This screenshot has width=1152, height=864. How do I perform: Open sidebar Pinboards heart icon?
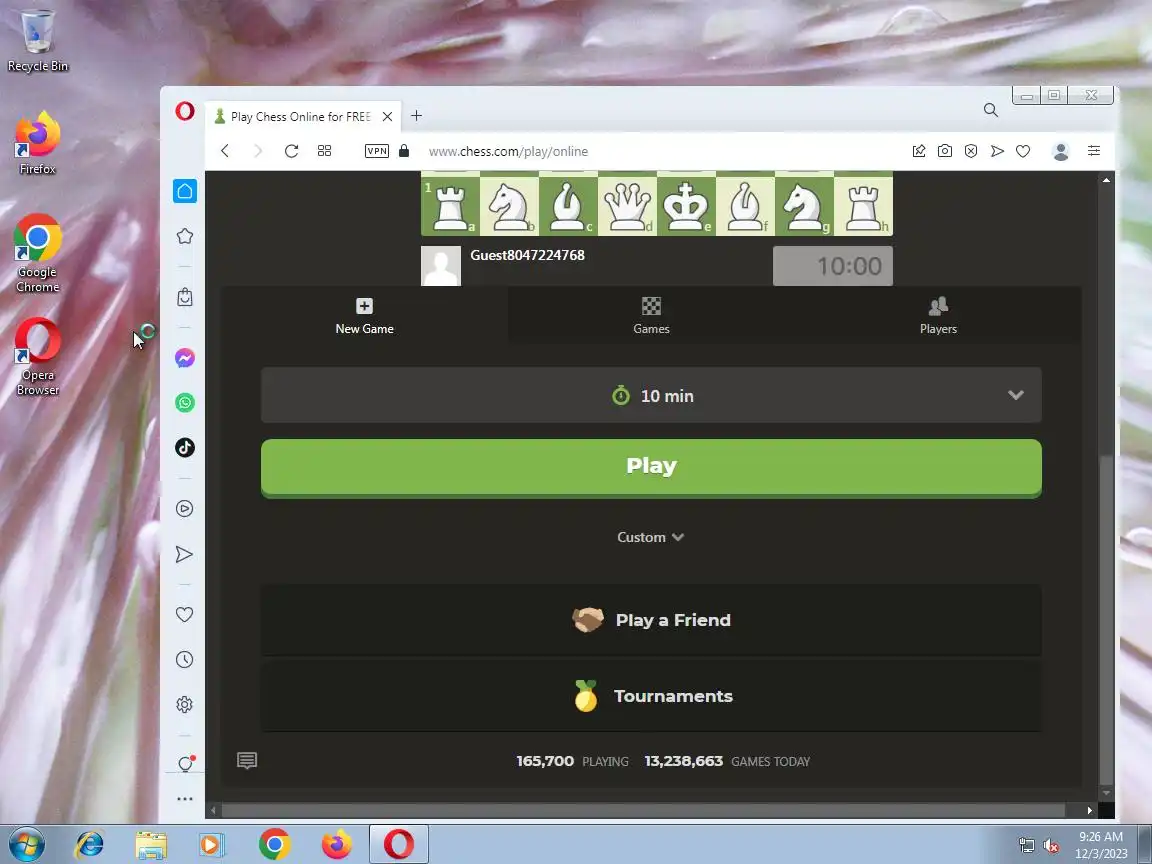[x=184, y=614]
